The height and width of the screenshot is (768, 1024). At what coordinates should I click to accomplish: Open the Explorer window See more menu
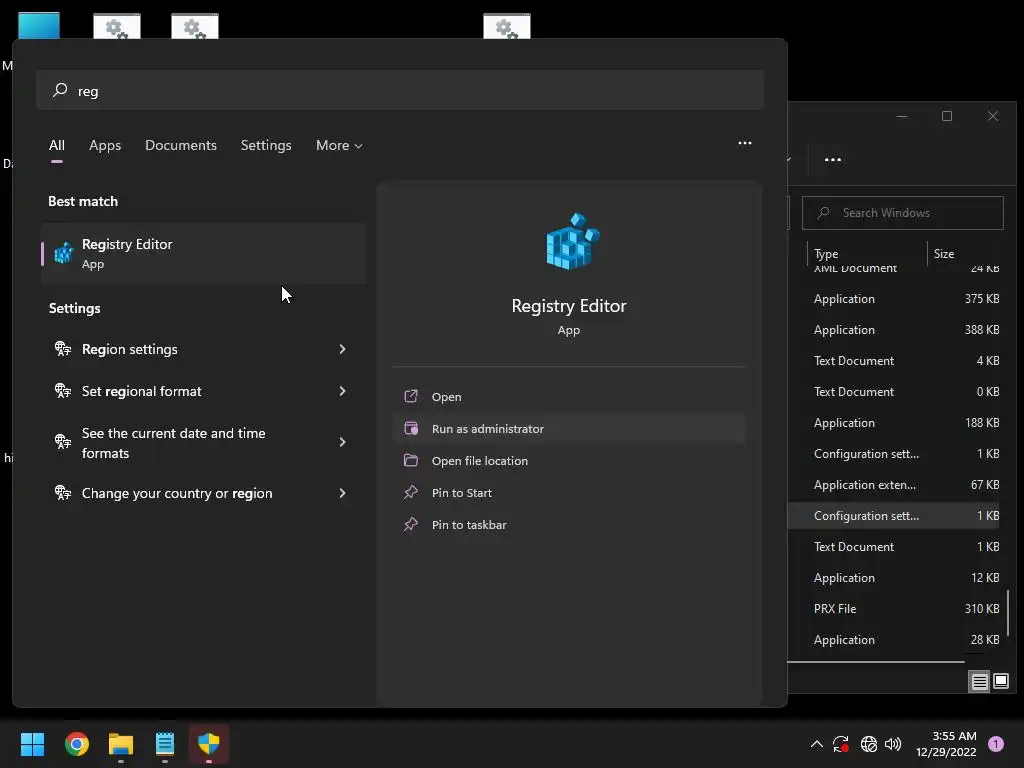(x=833, y=159)
